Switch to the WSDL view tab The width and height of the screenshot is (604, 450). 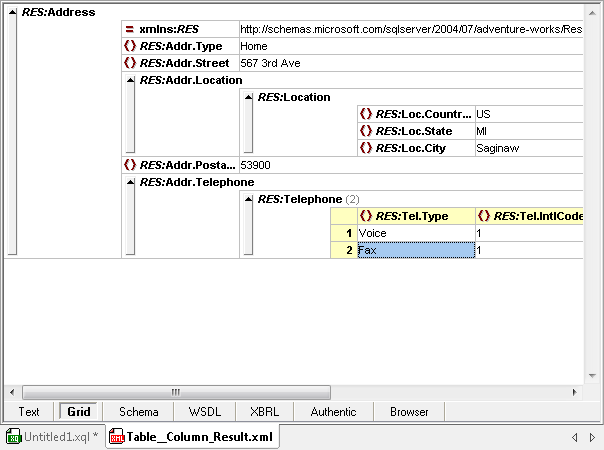pos(205,412)
